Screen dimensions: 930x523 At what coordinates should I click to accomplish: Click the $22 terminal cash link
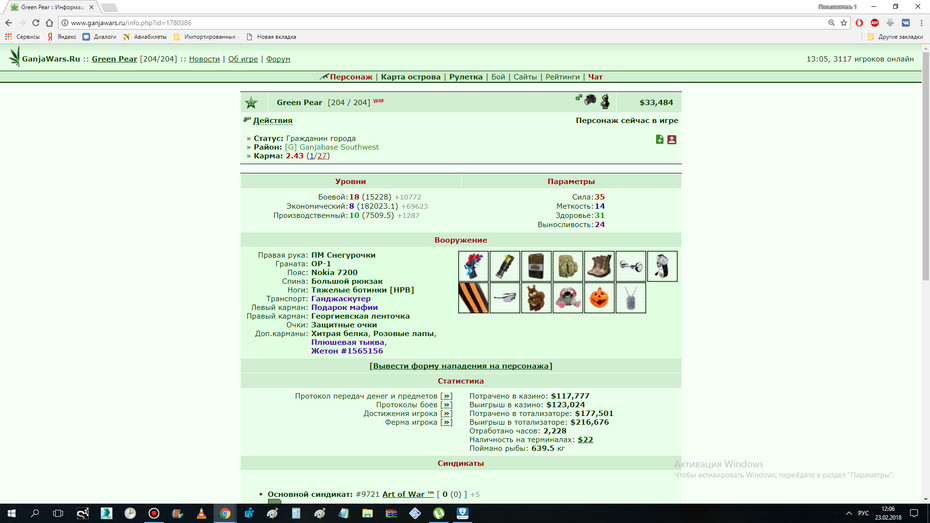coord(585,440)
